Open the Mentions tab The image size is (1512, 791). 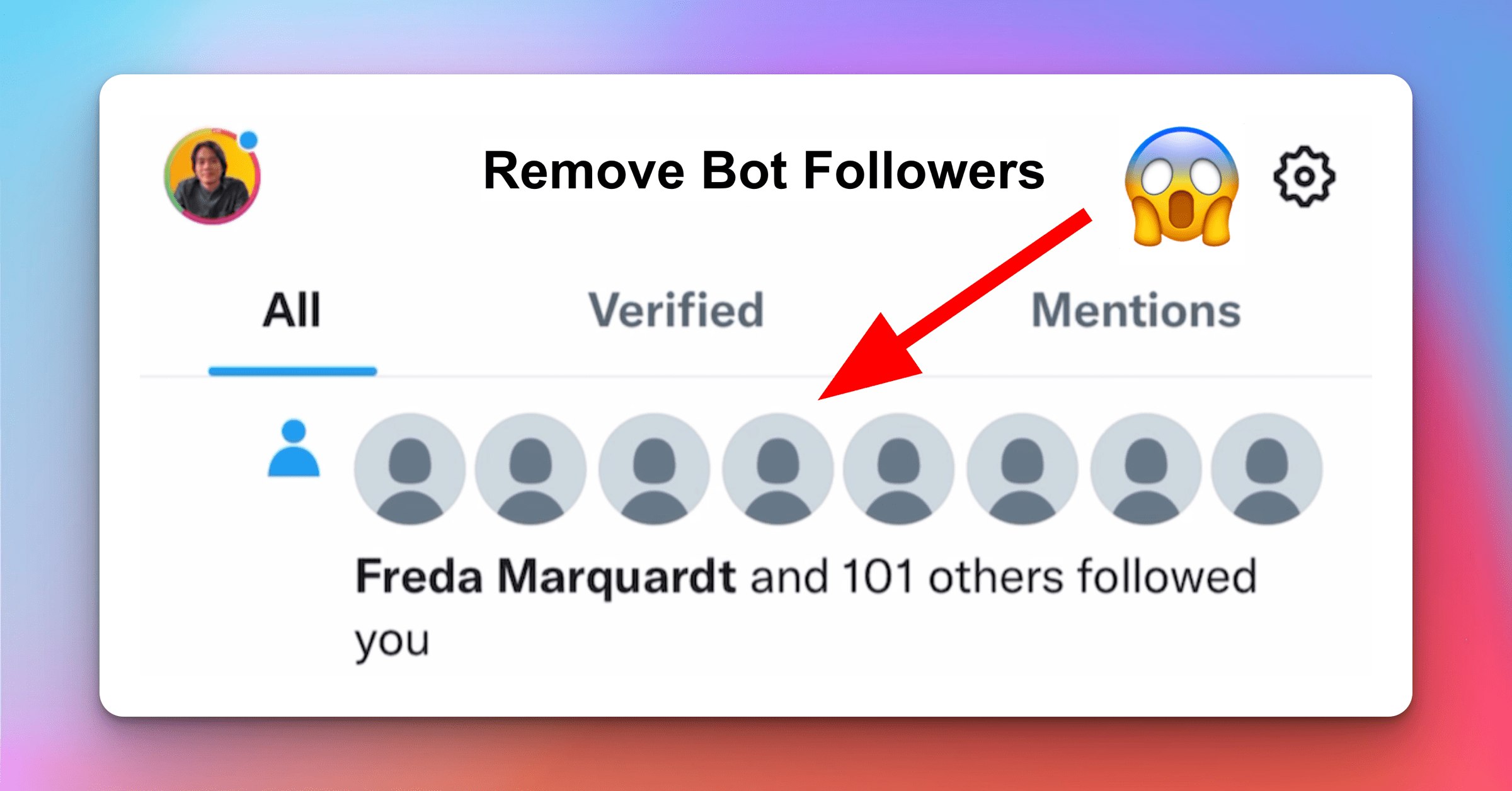coord(1136,310)
